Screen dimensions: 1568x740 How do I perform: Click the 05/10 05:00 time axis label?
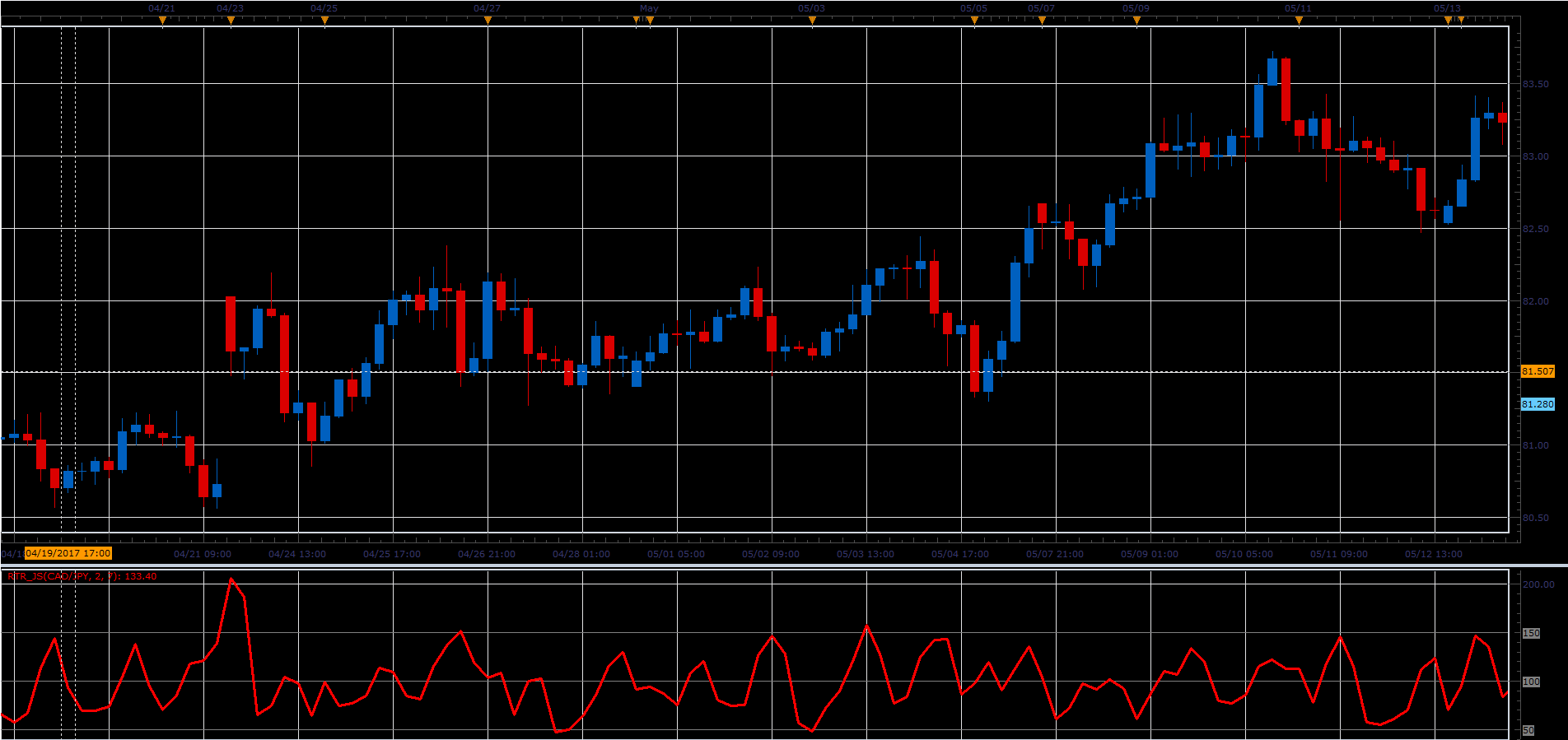pyautogui.click(x=1244, y=554)
